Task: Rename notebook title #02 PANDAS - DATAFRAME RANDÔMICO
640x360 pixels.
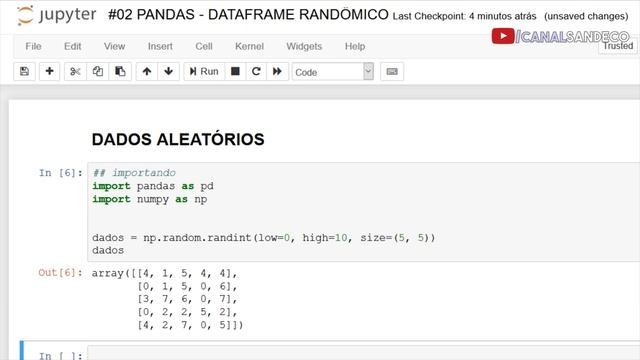Action: pyautogui.click(x=248, y=15)
